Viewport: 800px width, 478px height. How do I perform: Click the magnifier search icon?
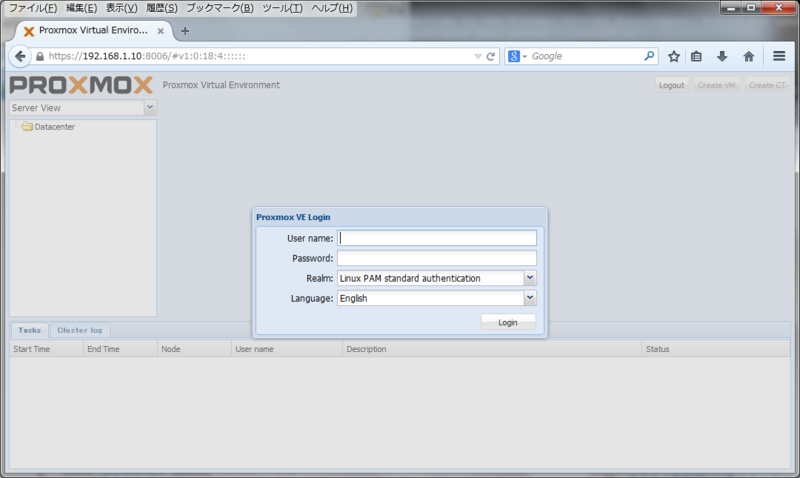coord(649,56)
